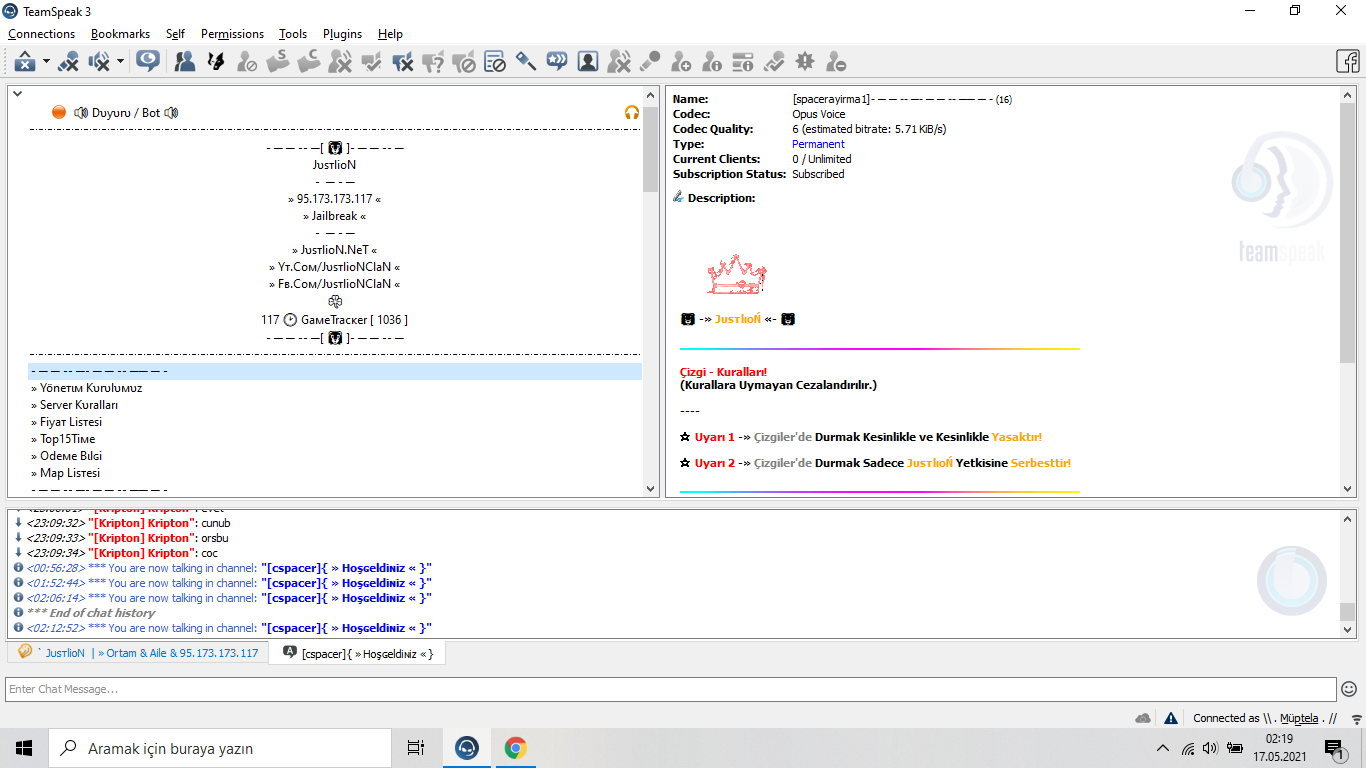The image size is (1366, 768).
Task: Open the dropdown arrow beside the speaker mute icon
Action: pyautogui.click(x=121, y=62)
